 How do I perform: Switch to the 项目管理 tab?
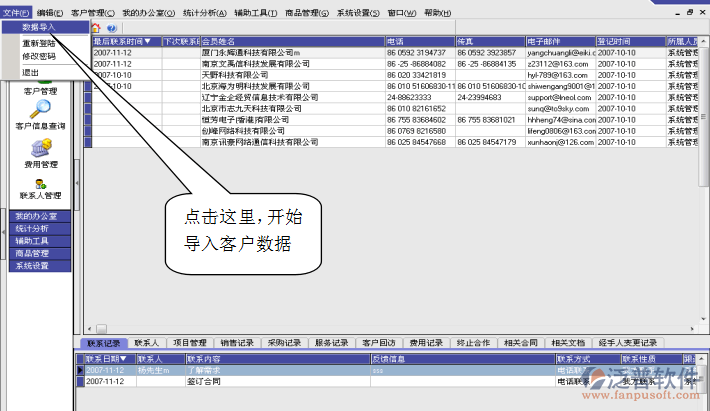click(190, 343)
